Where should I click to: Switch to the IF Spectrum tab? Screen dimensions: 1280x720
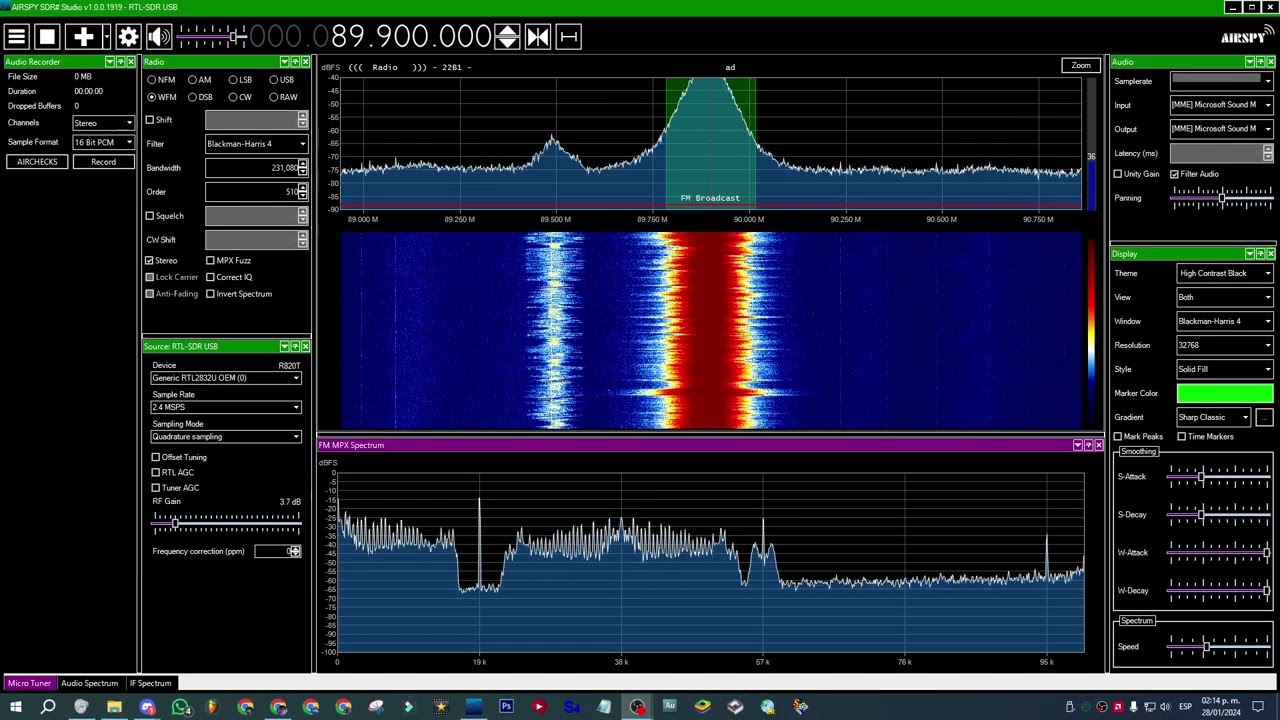click(150, 683)
